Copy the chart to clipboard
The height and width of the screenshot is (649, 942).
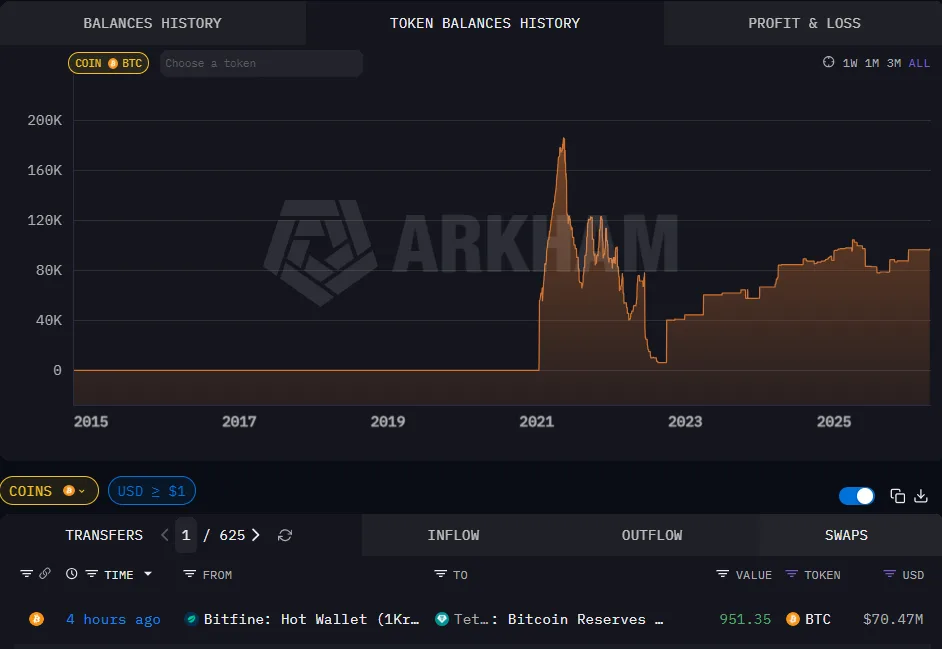tap(895, 495)
